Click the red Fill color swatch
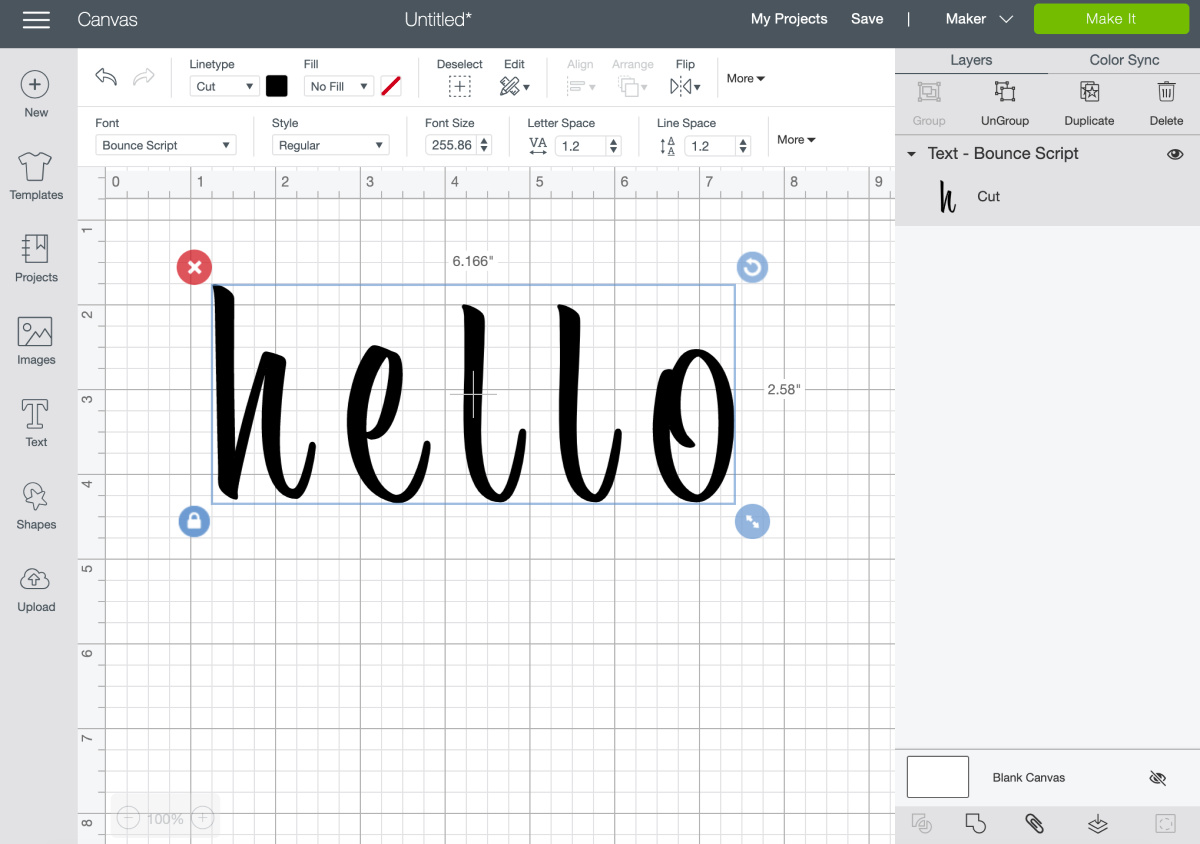Screen dimensions: 1200x844 390,86
